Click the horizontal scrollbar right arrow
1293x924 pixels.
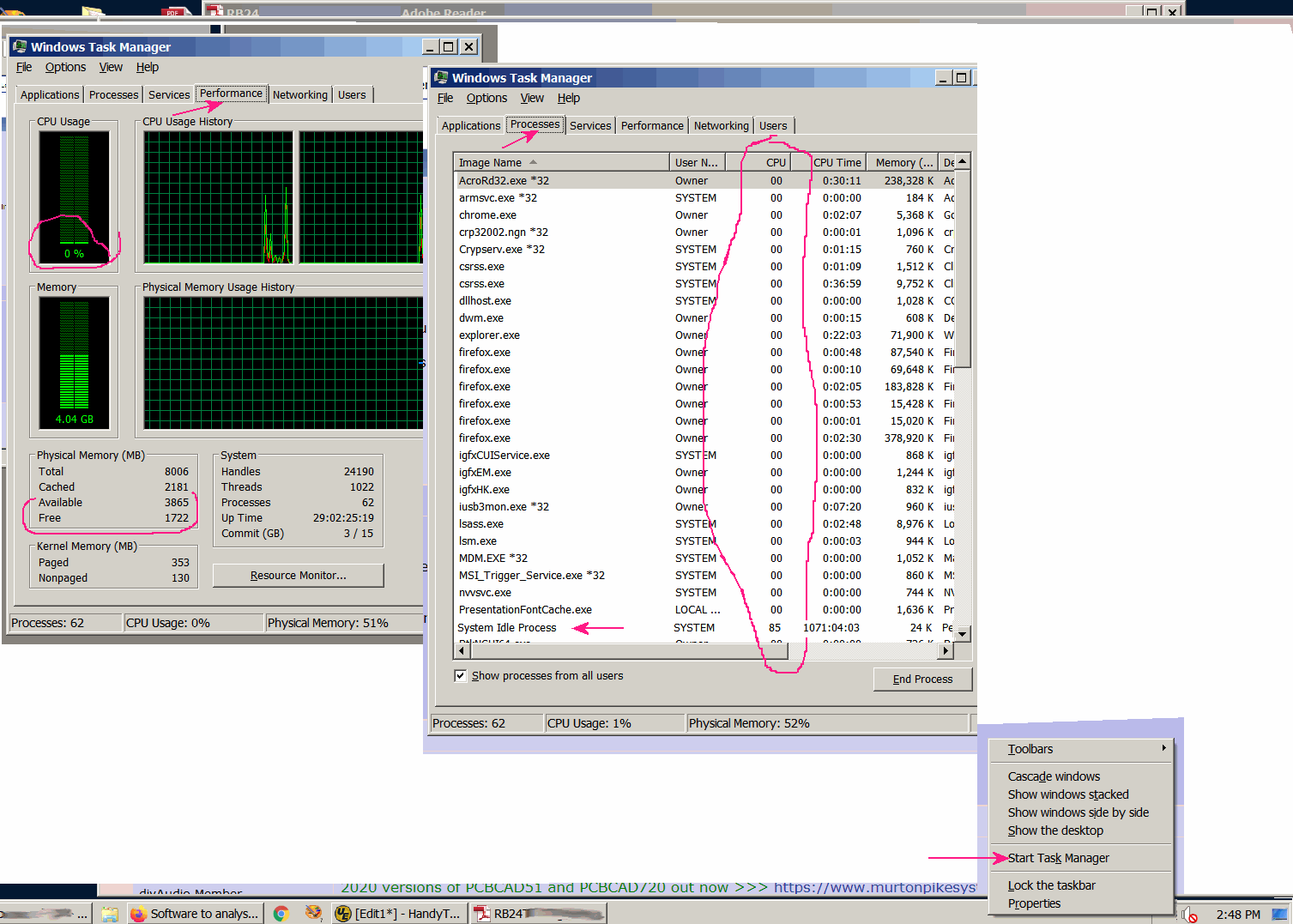[946, 651]
